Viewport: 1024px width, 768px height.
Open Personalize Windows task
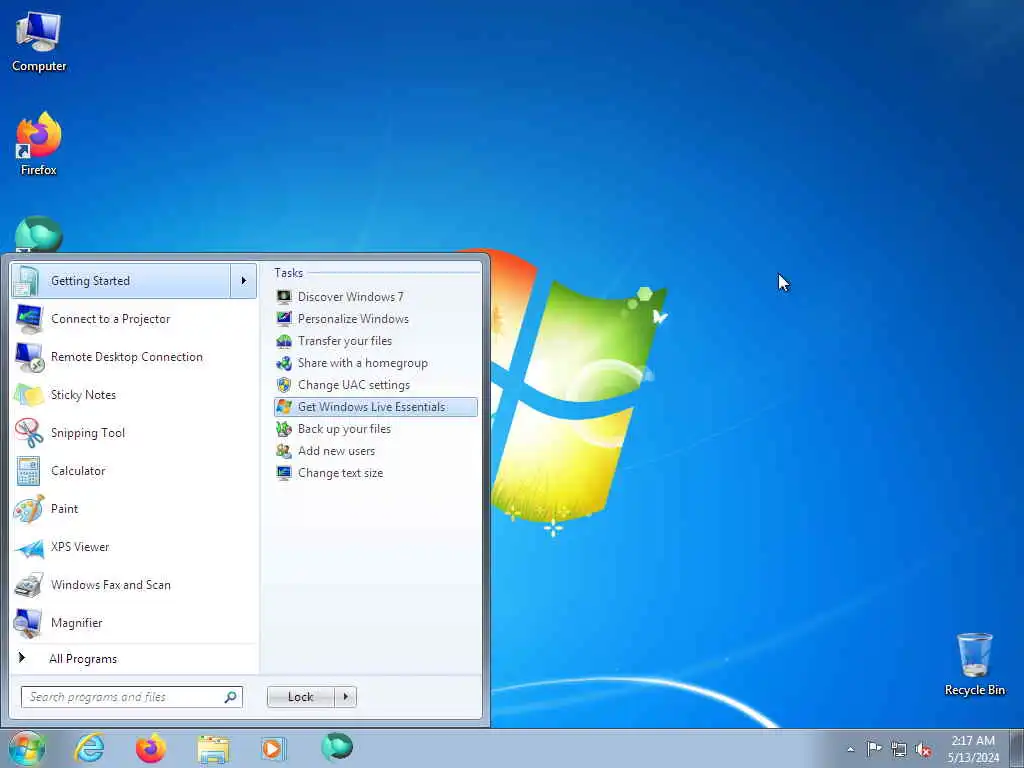(376, 319)
